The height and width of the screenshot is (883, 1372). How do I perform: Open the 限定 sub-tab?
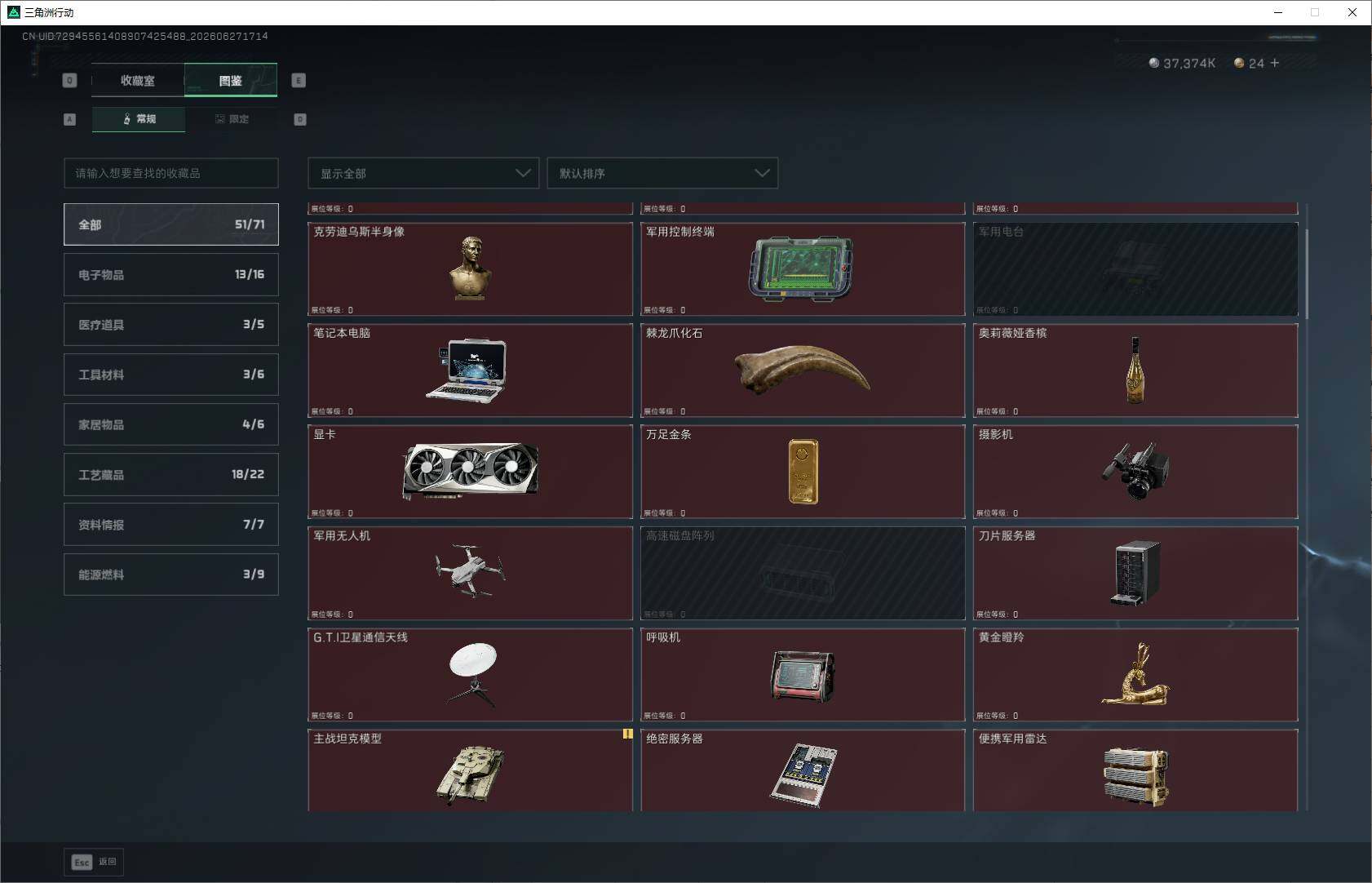232,119
